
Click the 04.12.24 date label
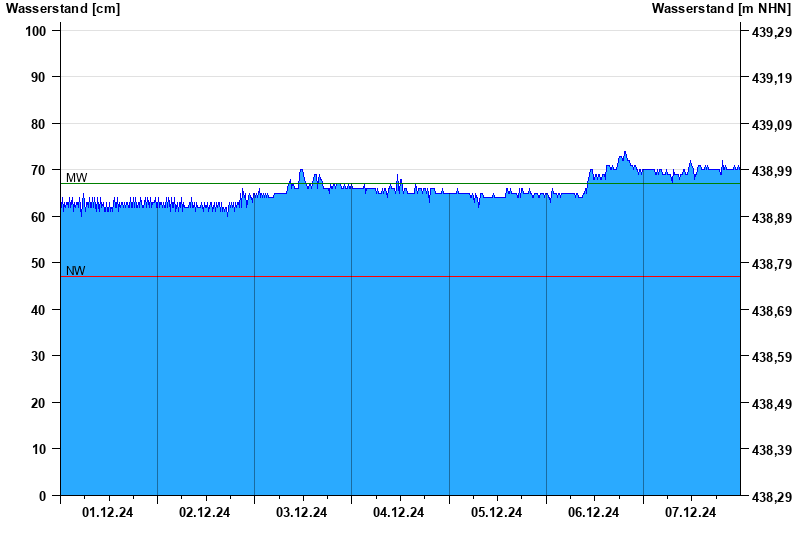coord(399,513)
